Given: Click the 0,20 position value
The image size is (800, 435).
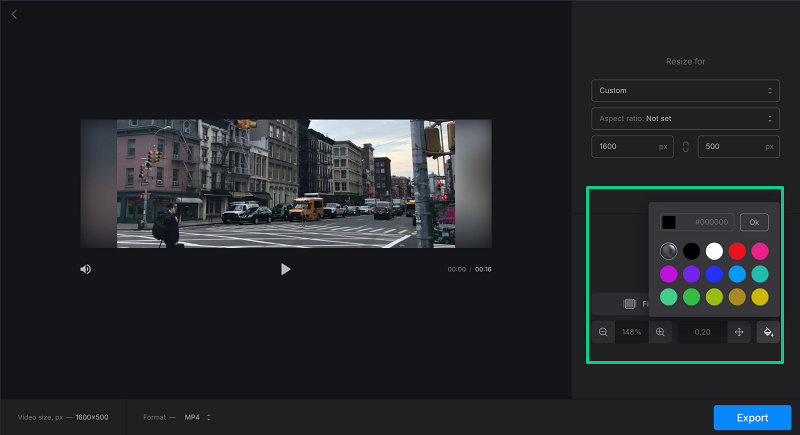Looking at the screenshot, I should (x=702, y=332).
